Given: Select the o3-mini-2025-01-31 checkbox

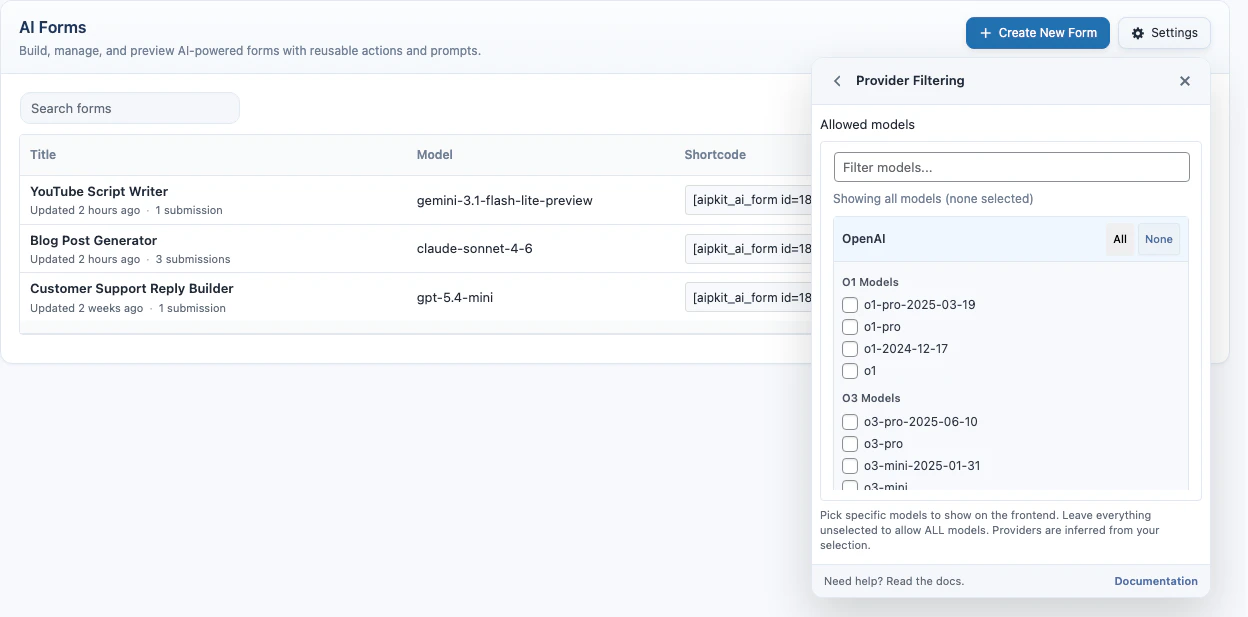Looking at the screenshot, I should click(850, 465).
